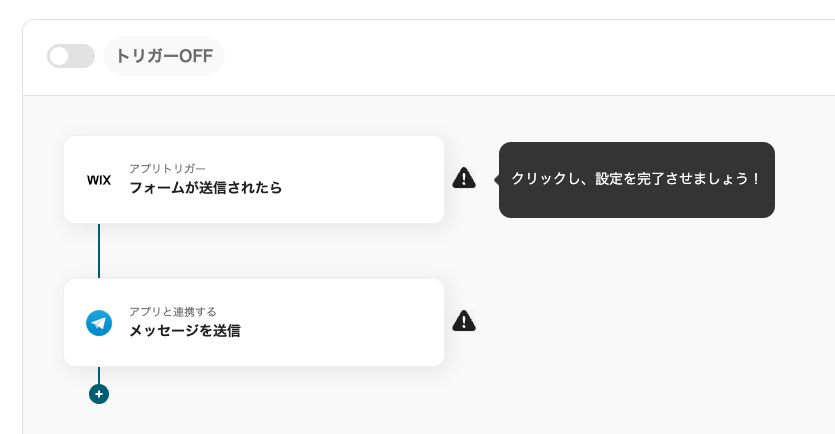Click warning icon beside Telegram message step
Viewport: 835px width, 434px height.
(x=464, y=321)
